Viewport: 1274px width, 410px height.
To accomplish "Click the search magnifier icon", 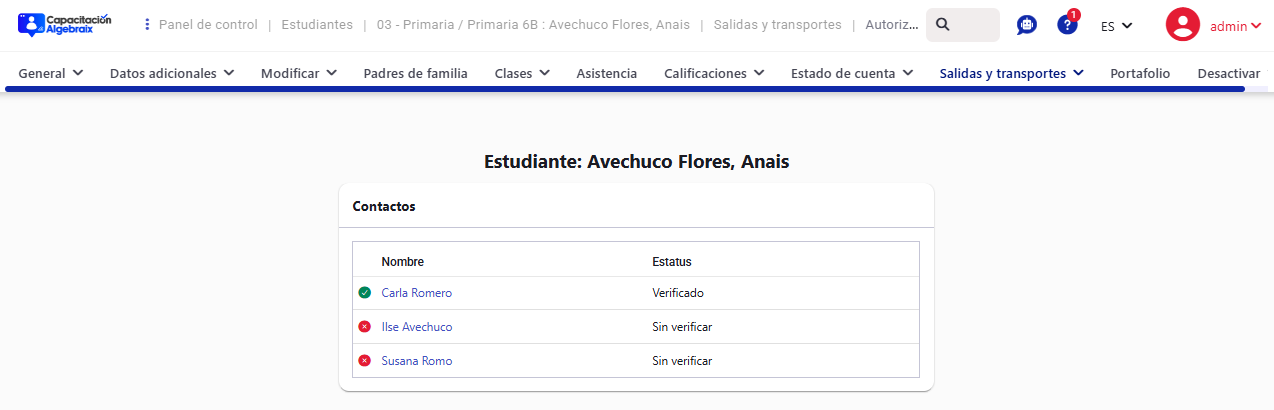I will (x=942, y=25).
